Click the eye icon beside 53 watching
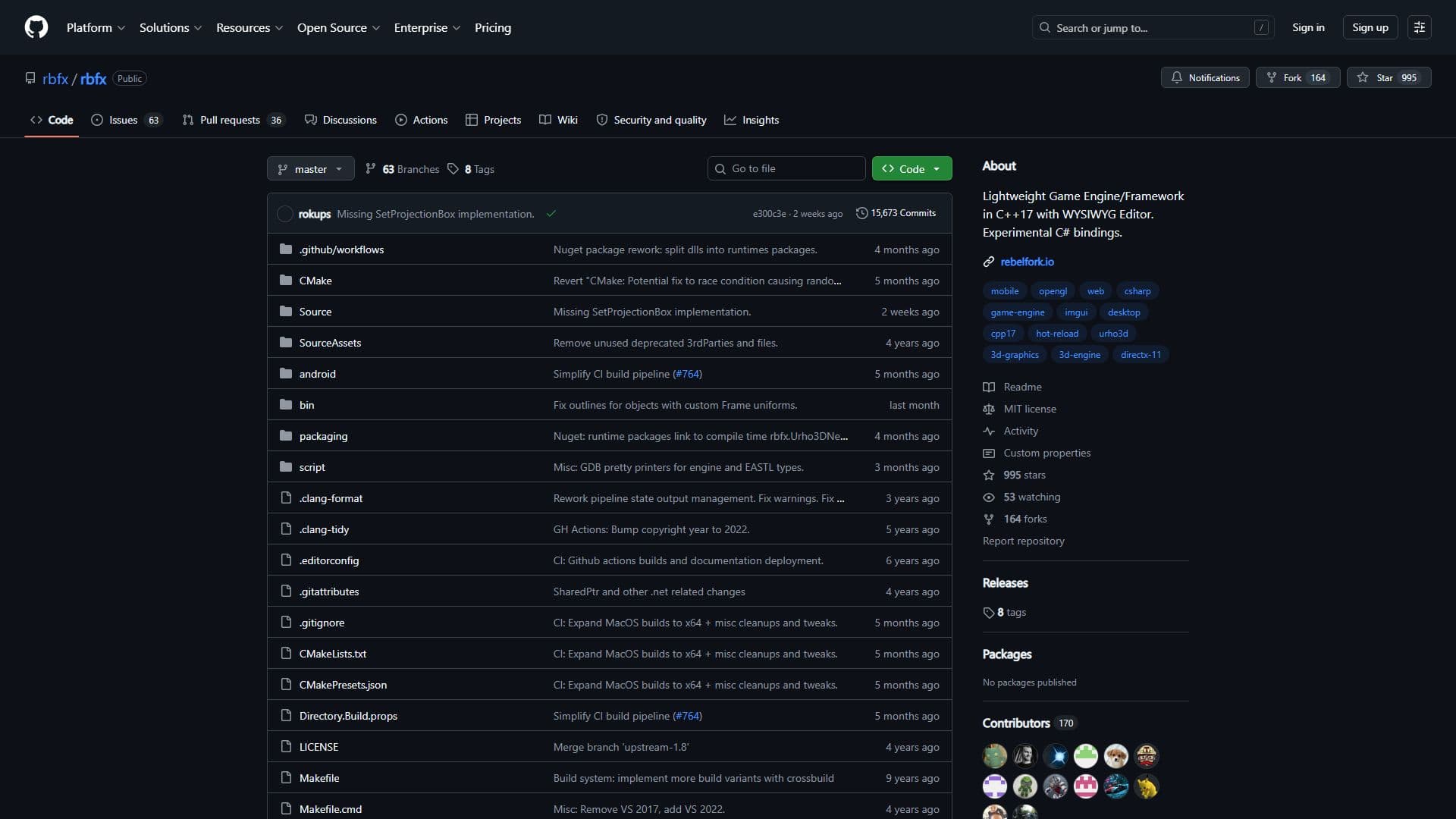Screen dimensions: 1456x819 coord(989,497)
